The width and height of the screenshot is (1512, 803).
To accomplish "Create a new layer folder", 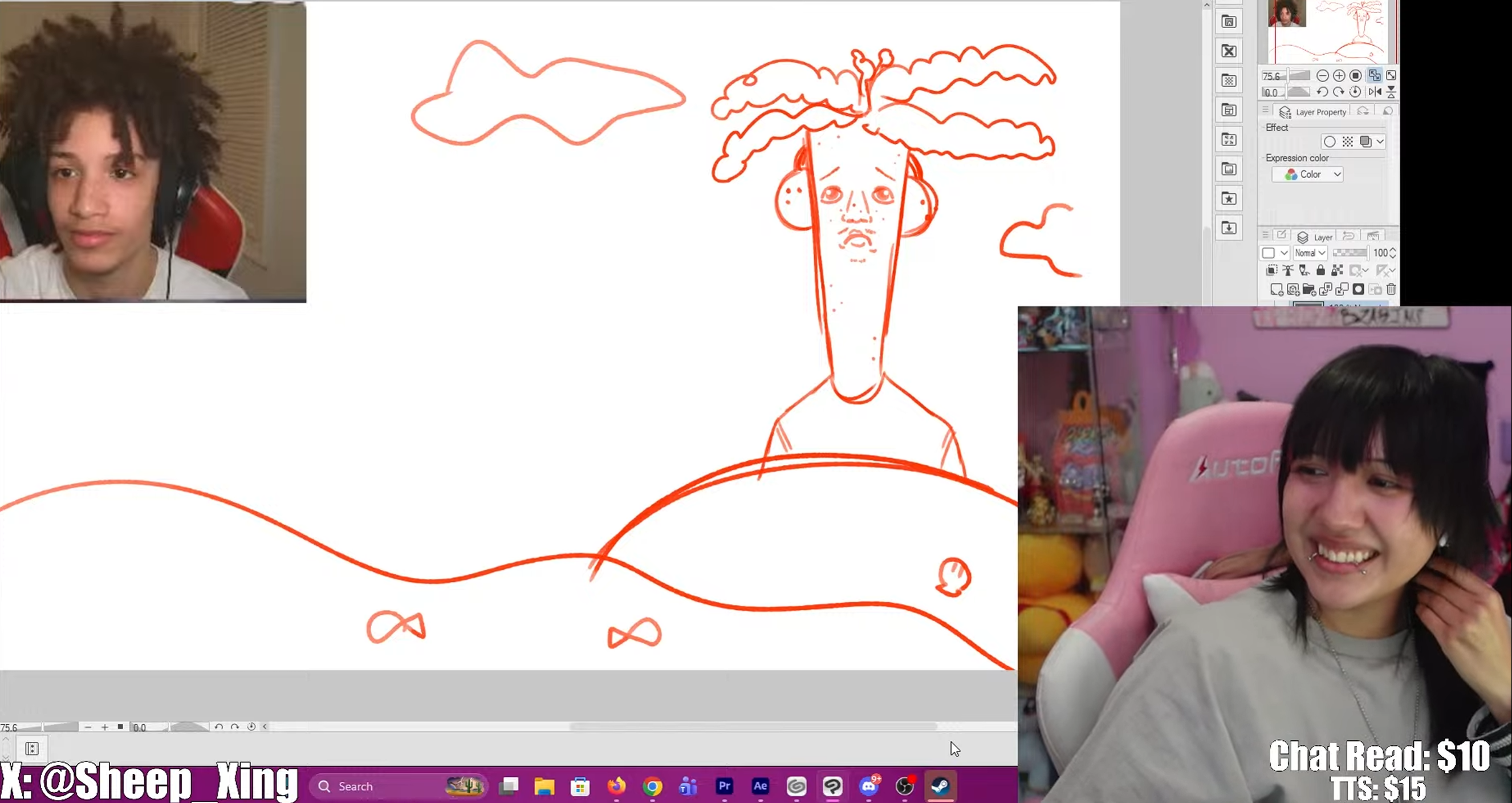I will 1309,289.
